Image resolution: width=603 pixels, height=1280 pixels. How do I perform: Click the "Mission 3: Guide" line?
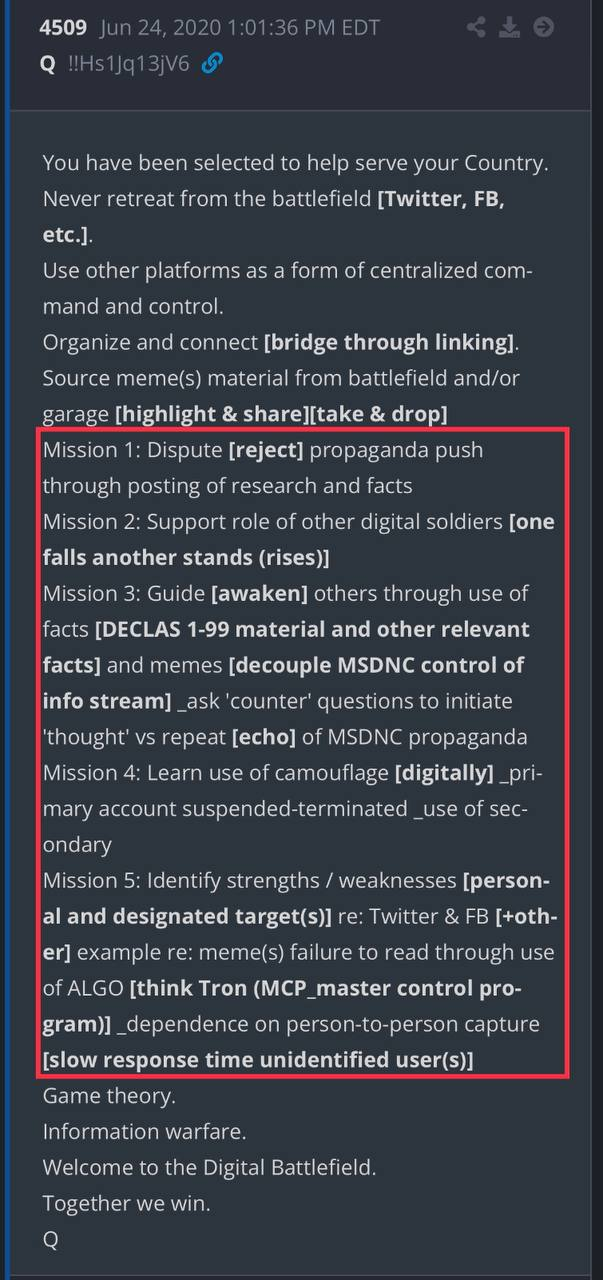tap(124, 594)
